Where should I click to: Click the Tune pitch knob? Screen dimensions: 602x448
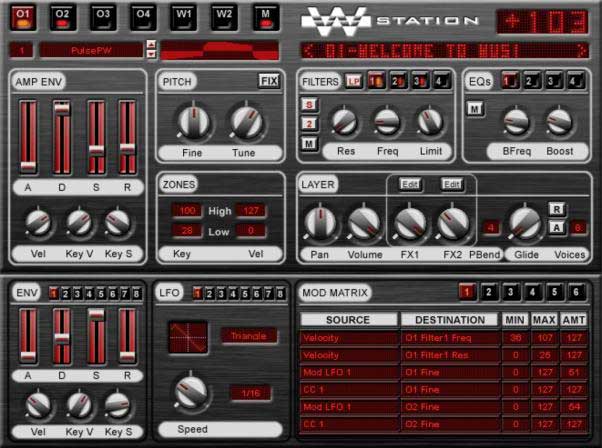246,122
